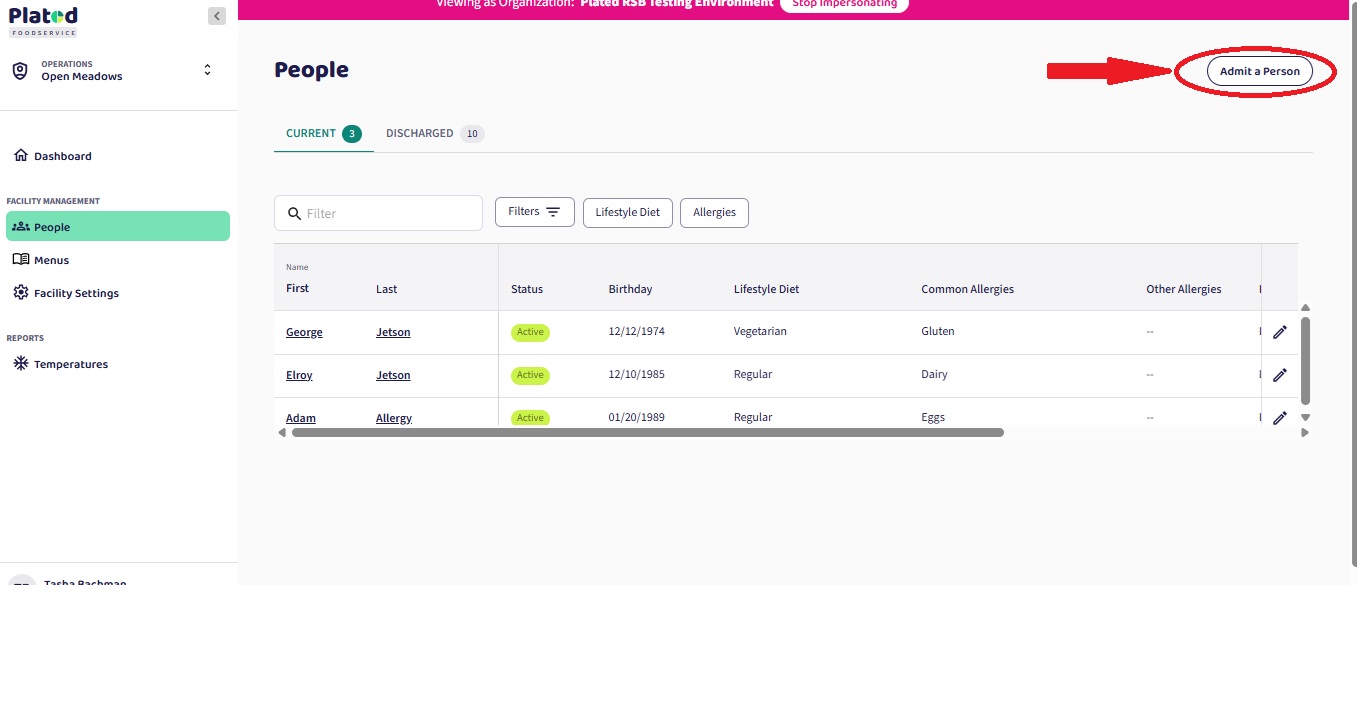This screenshot has height=720, width=1357.
Task: Click the edit pencil for George Jetson
Action: (1279, 332)
